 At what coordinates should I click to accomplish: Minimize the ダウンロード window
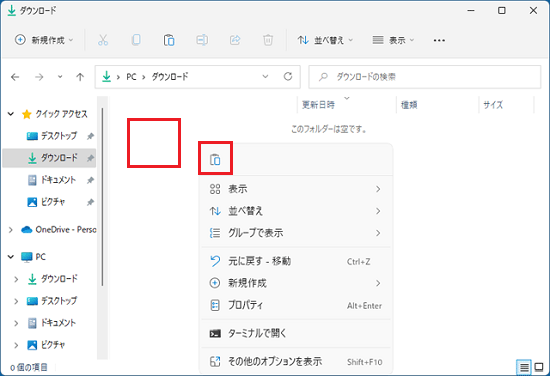coord(471,11)
